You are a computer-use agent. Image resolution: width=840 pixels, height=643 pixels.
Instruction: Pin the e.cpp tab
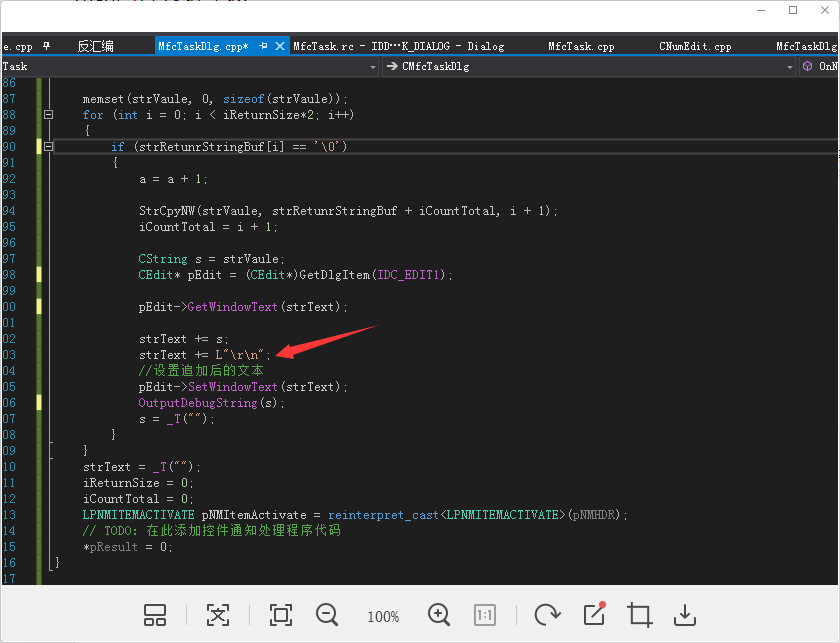pyautogui.click(x=47, y=46)
